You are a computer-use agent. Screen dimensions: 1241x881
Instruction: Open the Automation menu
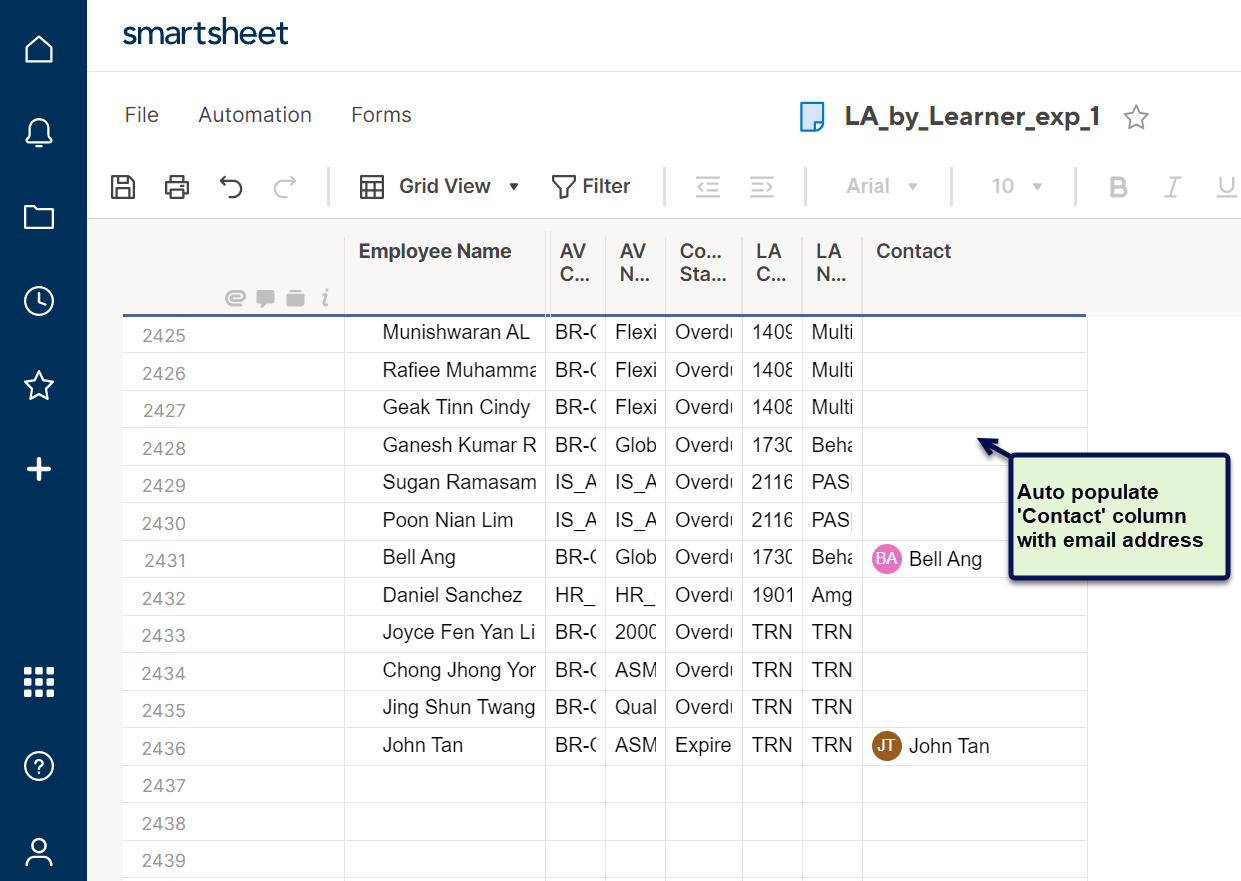(x=254, y=115)
